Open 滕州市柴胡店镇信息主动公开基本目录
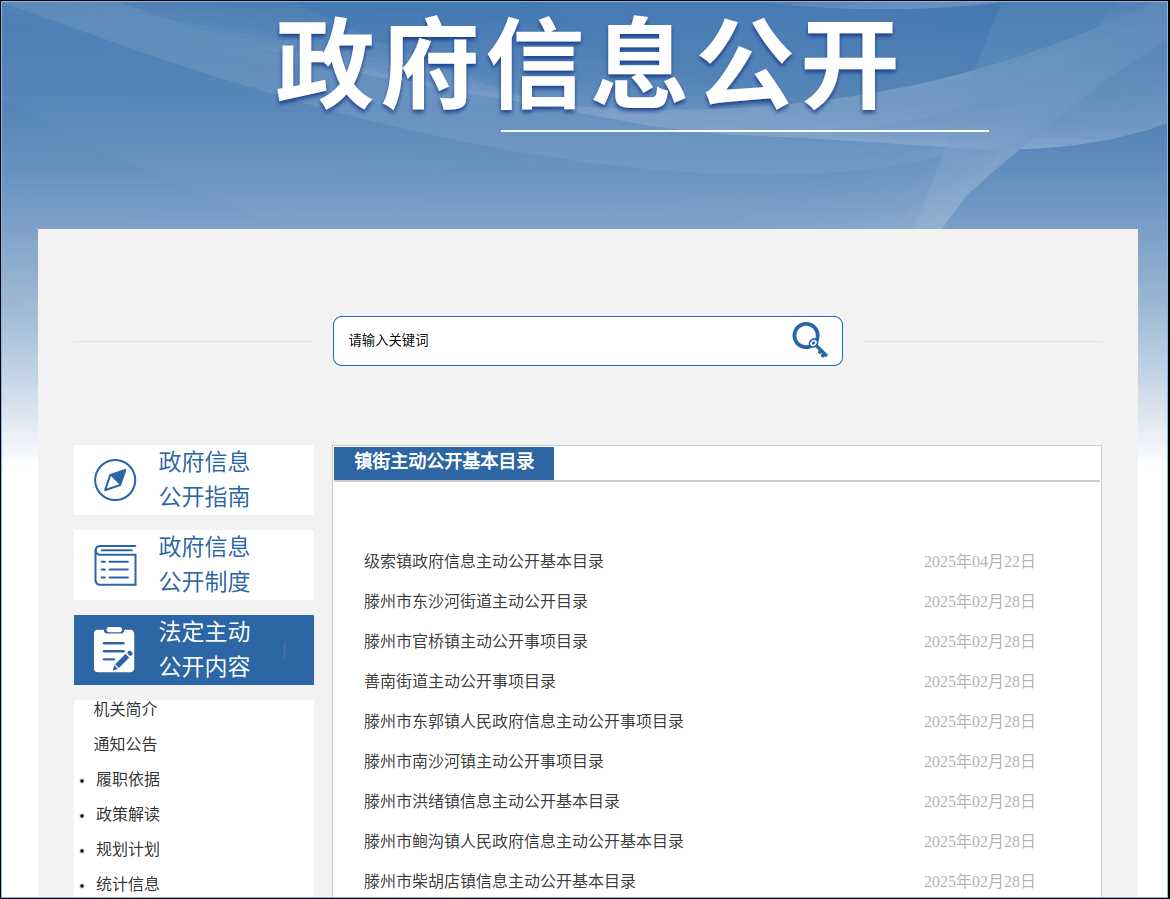 (500, 882)
